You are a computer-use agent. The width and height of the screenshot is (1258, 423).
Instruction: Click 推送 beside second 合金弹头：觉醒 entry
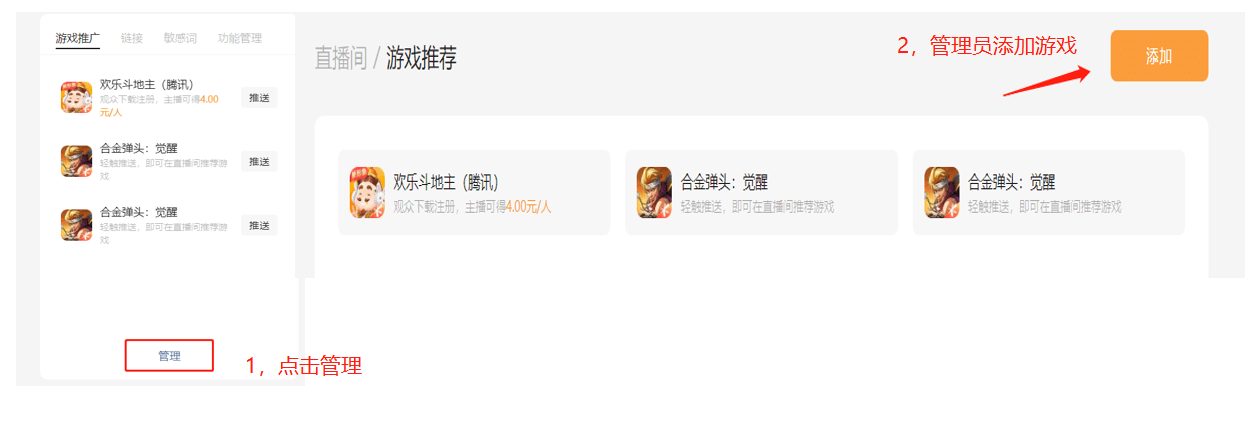(x=259, y=225)
